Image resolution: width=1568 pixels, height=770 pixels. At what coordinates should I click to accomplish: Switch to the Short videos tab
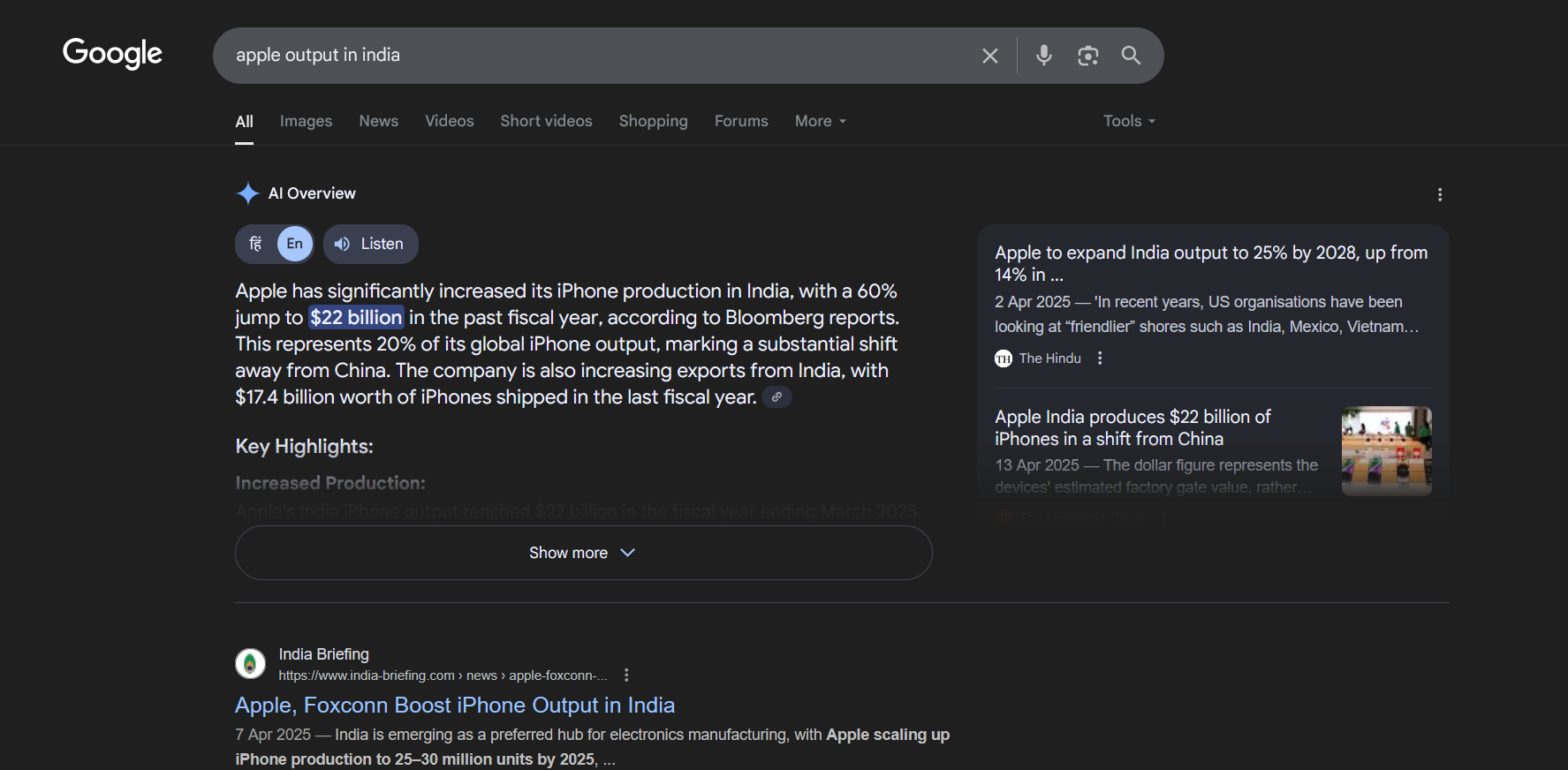(546, 121)
